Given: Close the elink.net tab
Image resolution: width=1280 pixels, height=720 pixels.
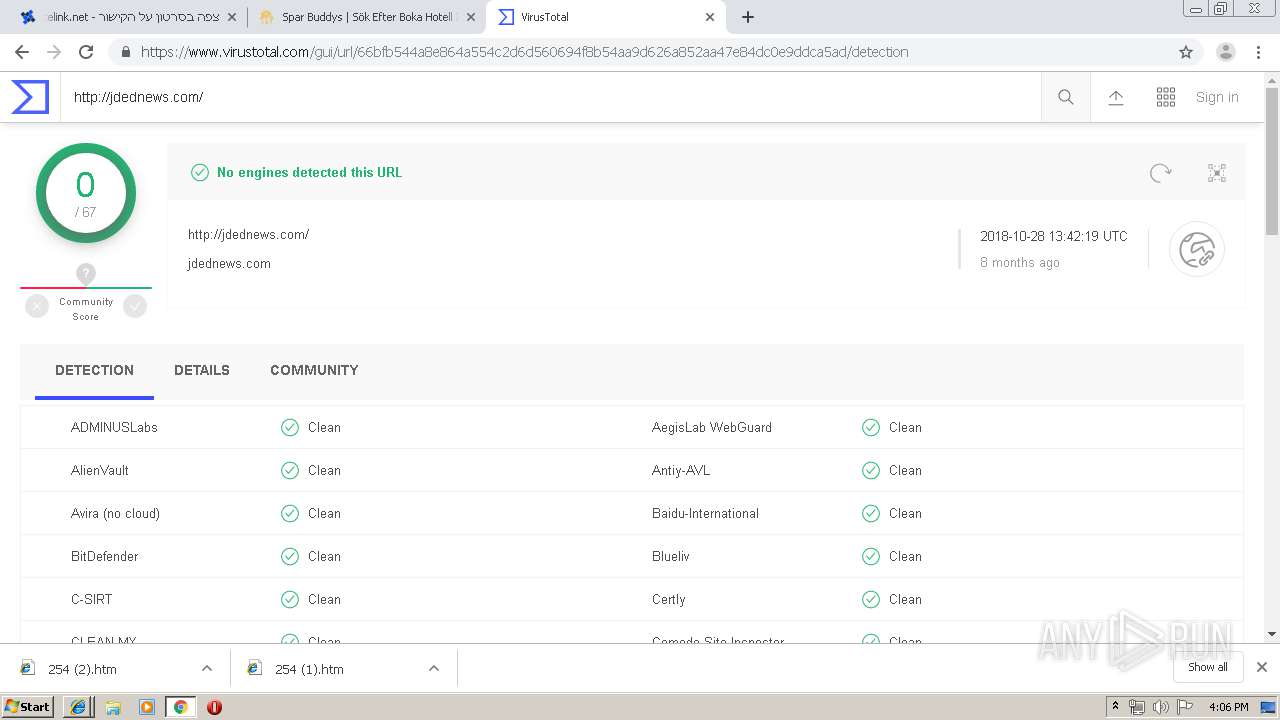Looking at the screenshot, I should point(232,17).
